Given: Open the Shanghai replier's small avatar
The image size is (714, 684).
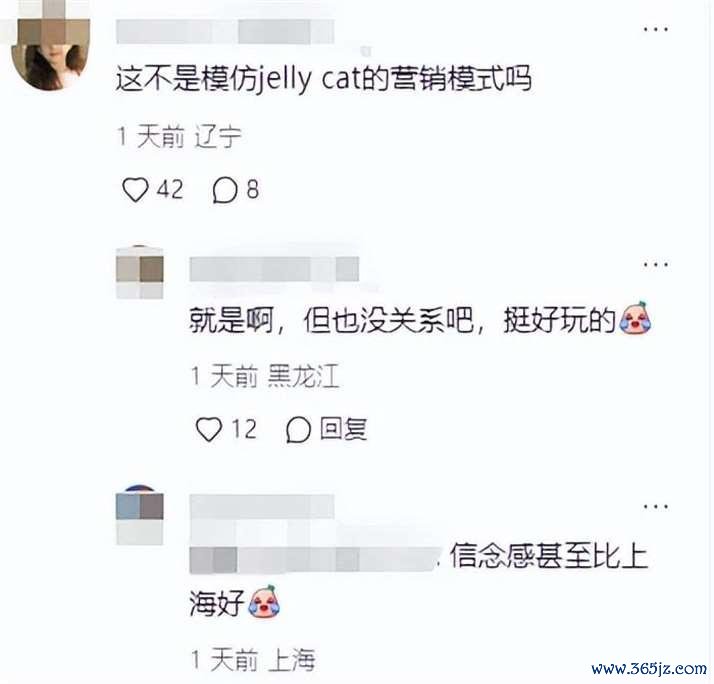Looking at the screenshot, I should [x=140, y=515].
